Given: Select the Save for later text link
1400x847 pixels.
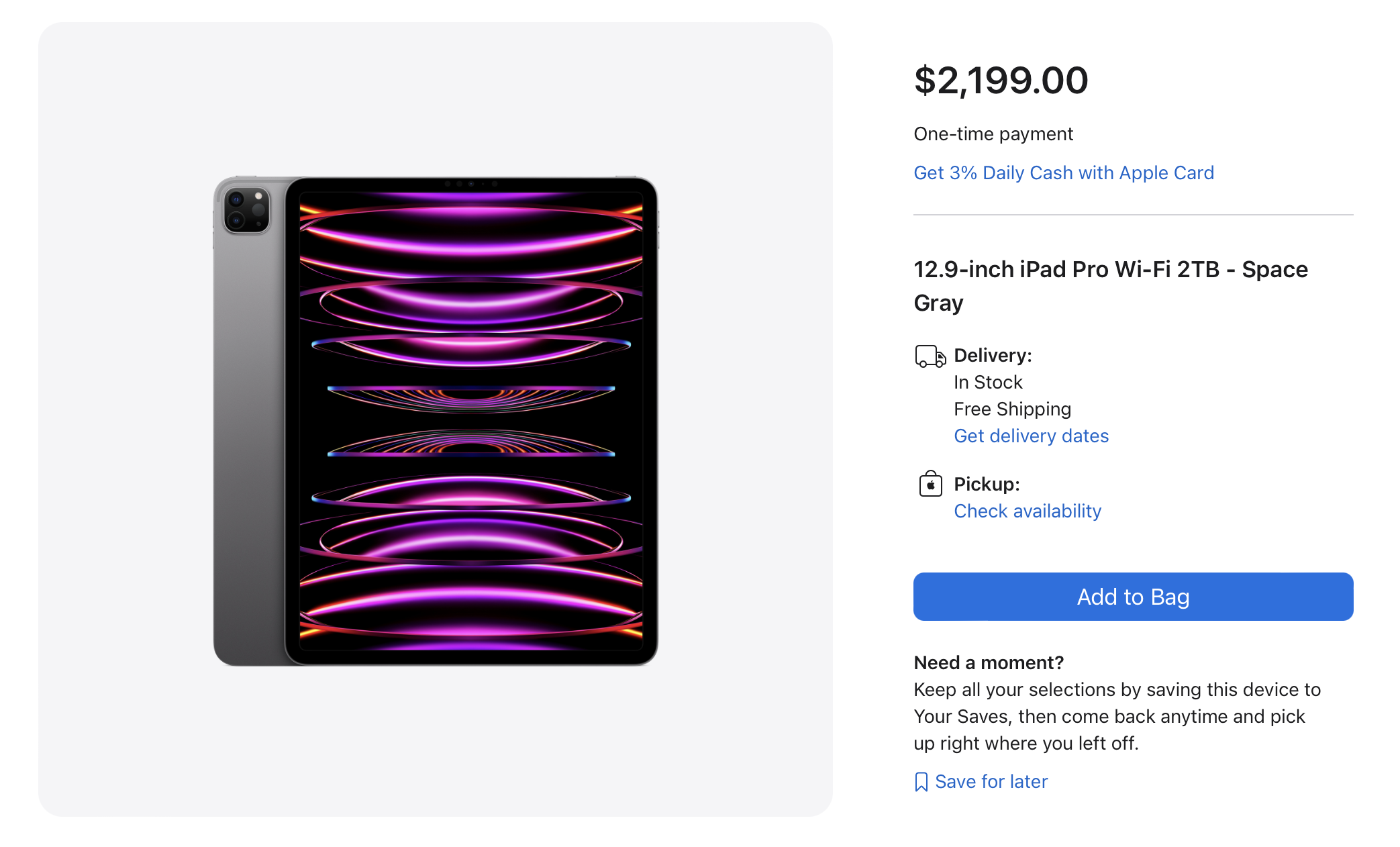Looking at the screenshot, I should tap(991, 781).
